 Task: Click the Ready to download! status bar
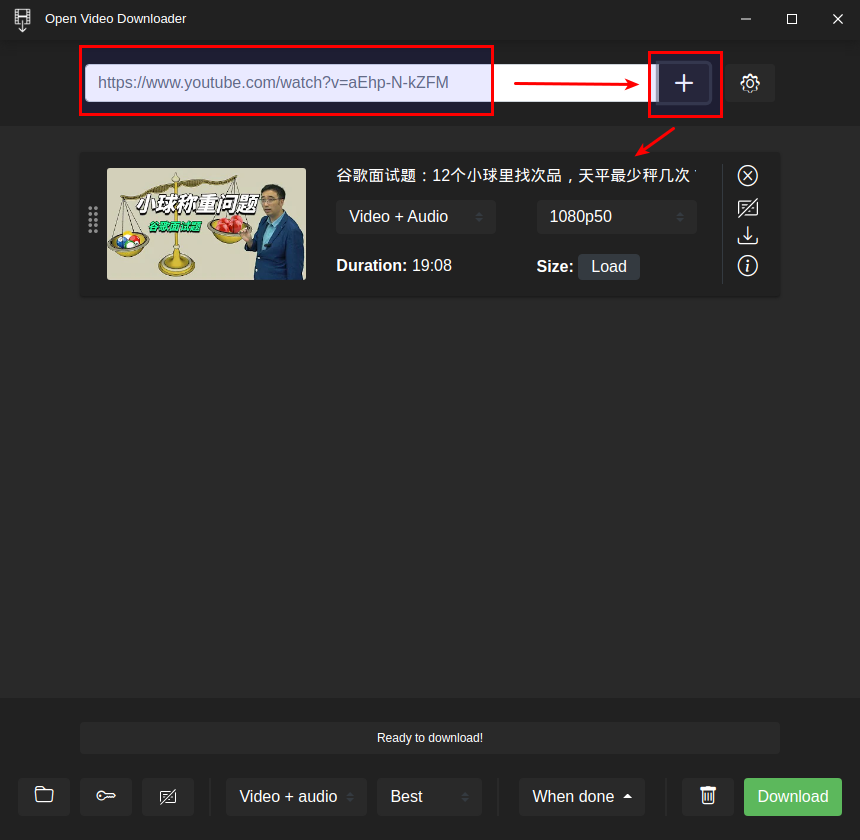click(x=429, y=738)
